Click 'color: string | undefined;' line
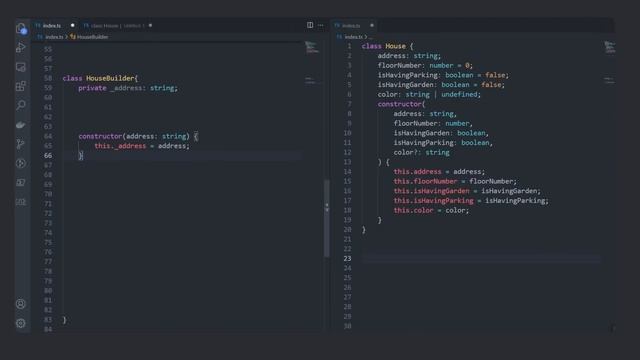 [x=429, y=94]
